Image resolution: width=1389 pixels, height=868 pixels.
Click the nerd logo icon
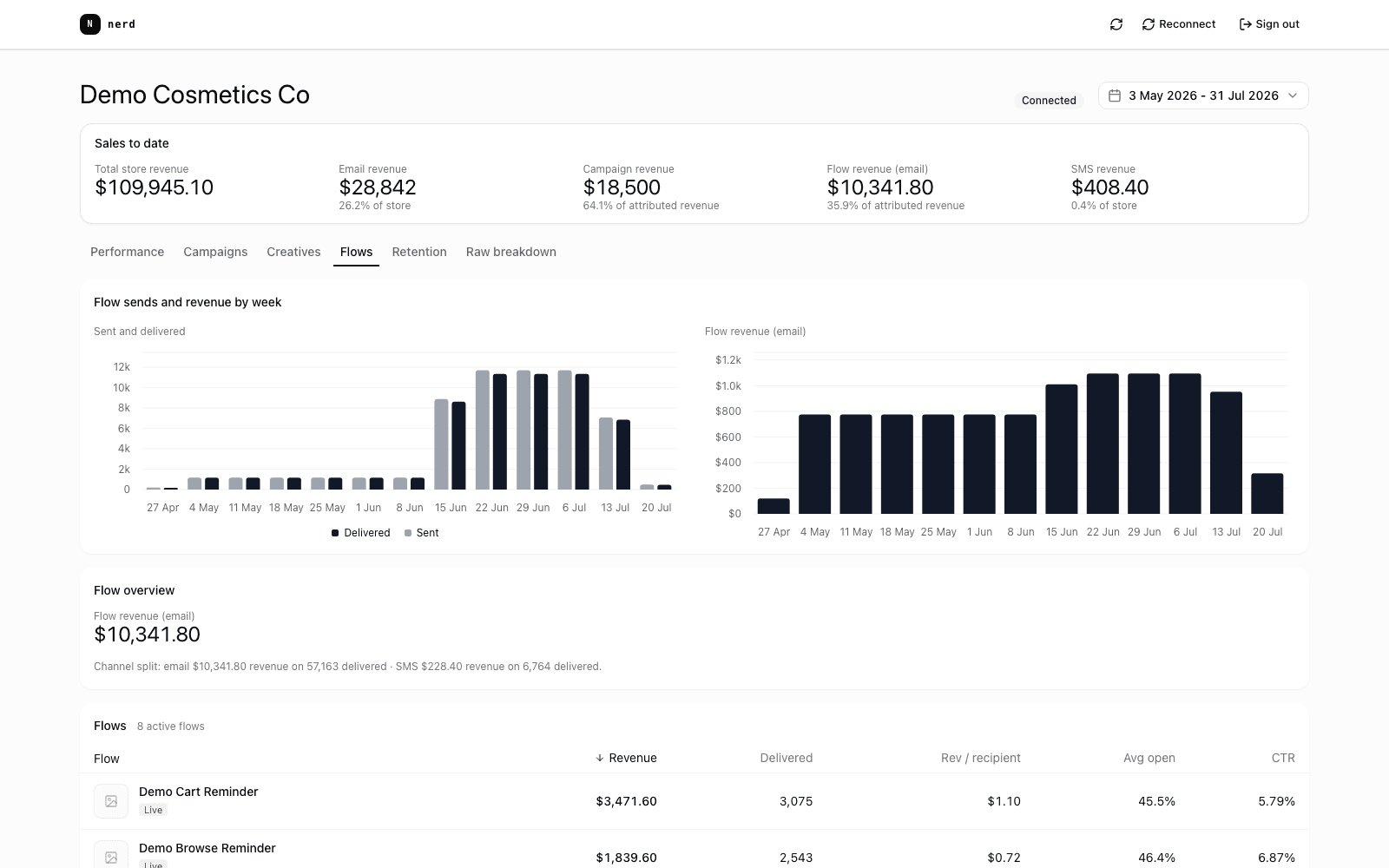point(90,24)
